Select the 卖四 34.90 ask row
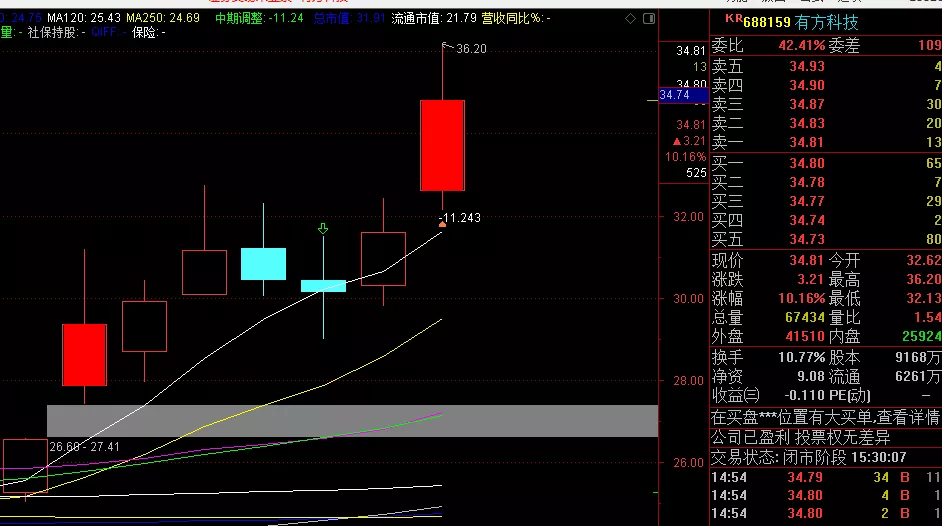This screenshot has width=942, height=526. (x=826, y=85)
